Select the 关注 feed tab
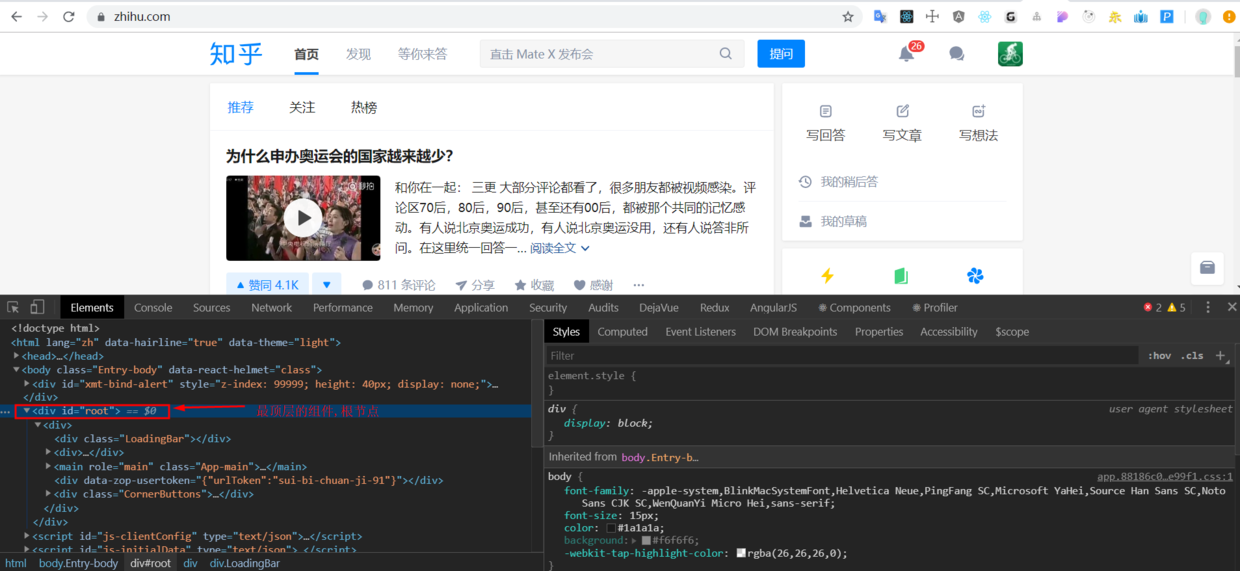Screen dimensions: 1240x571 pos(302,107)
